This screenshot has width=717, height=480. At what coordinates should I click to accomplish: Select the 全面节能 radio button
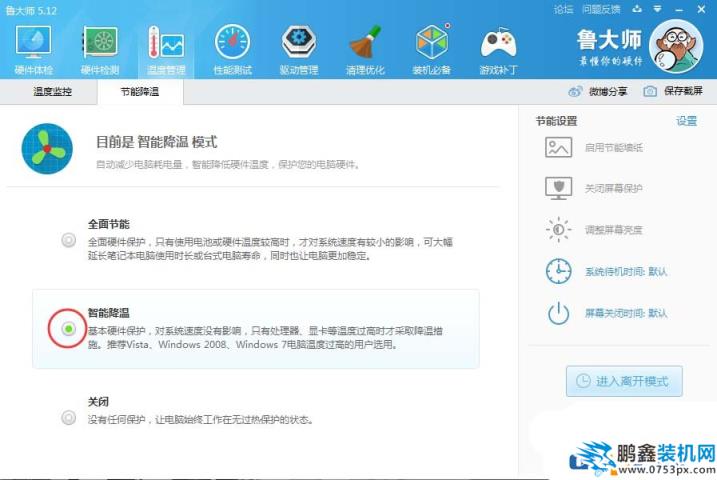point(68,240)
